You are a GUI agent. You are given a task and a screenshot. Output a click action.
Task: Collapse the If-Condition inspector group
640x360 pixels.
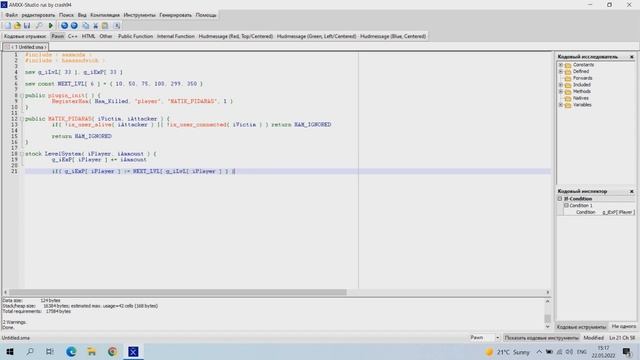tap(560, 199)
